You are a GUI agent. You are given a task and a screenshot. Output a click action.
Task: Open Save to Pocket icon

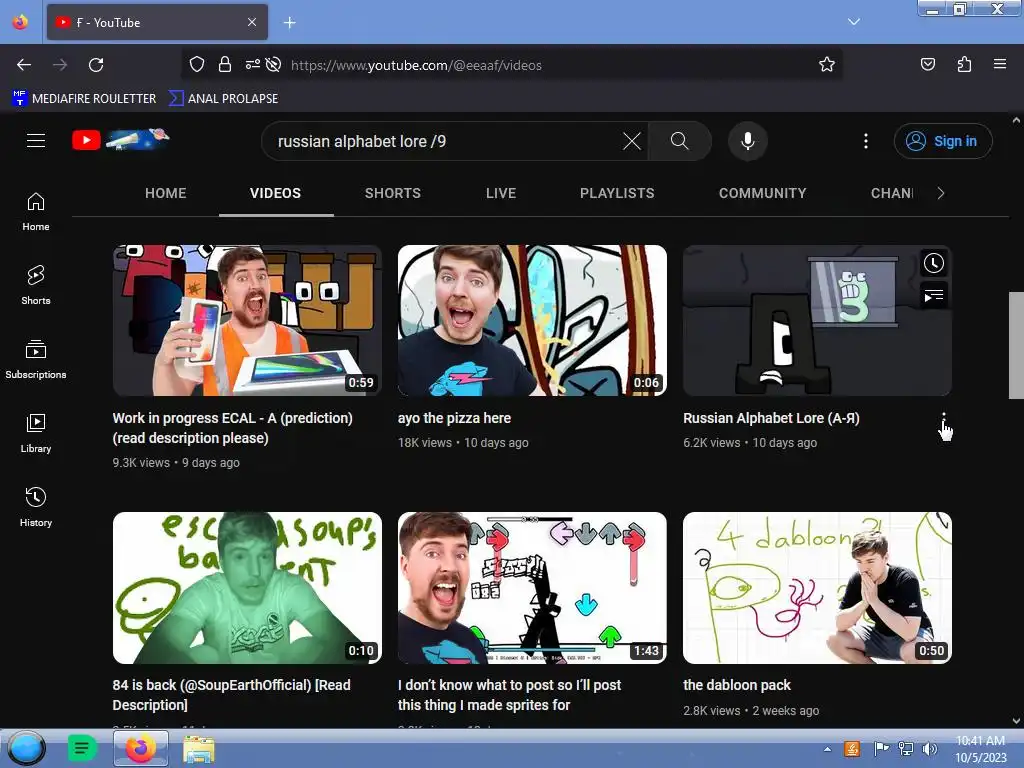click(x=927, y=64)
